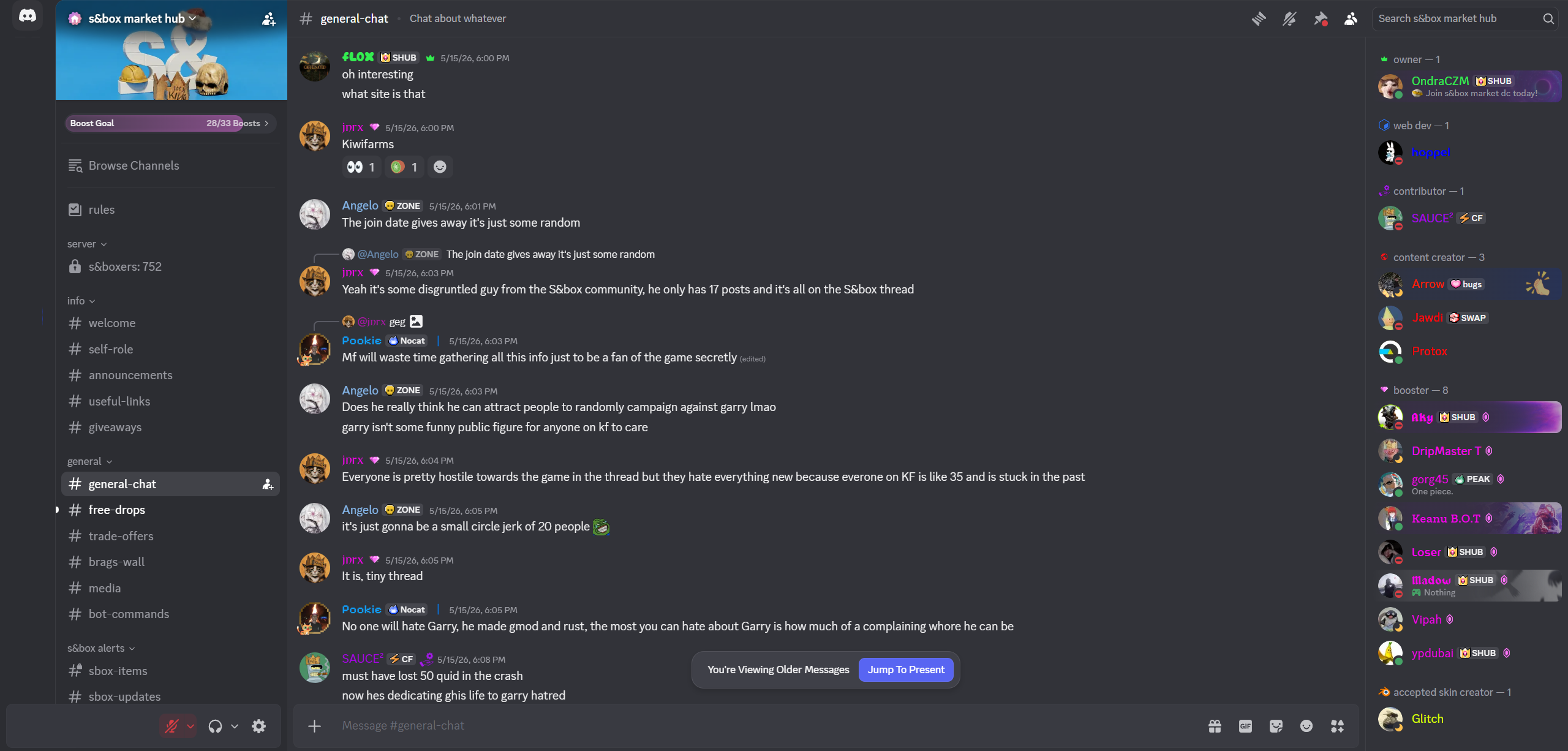
Task: Open the Threads icon in header
Action: (1259, 19)
